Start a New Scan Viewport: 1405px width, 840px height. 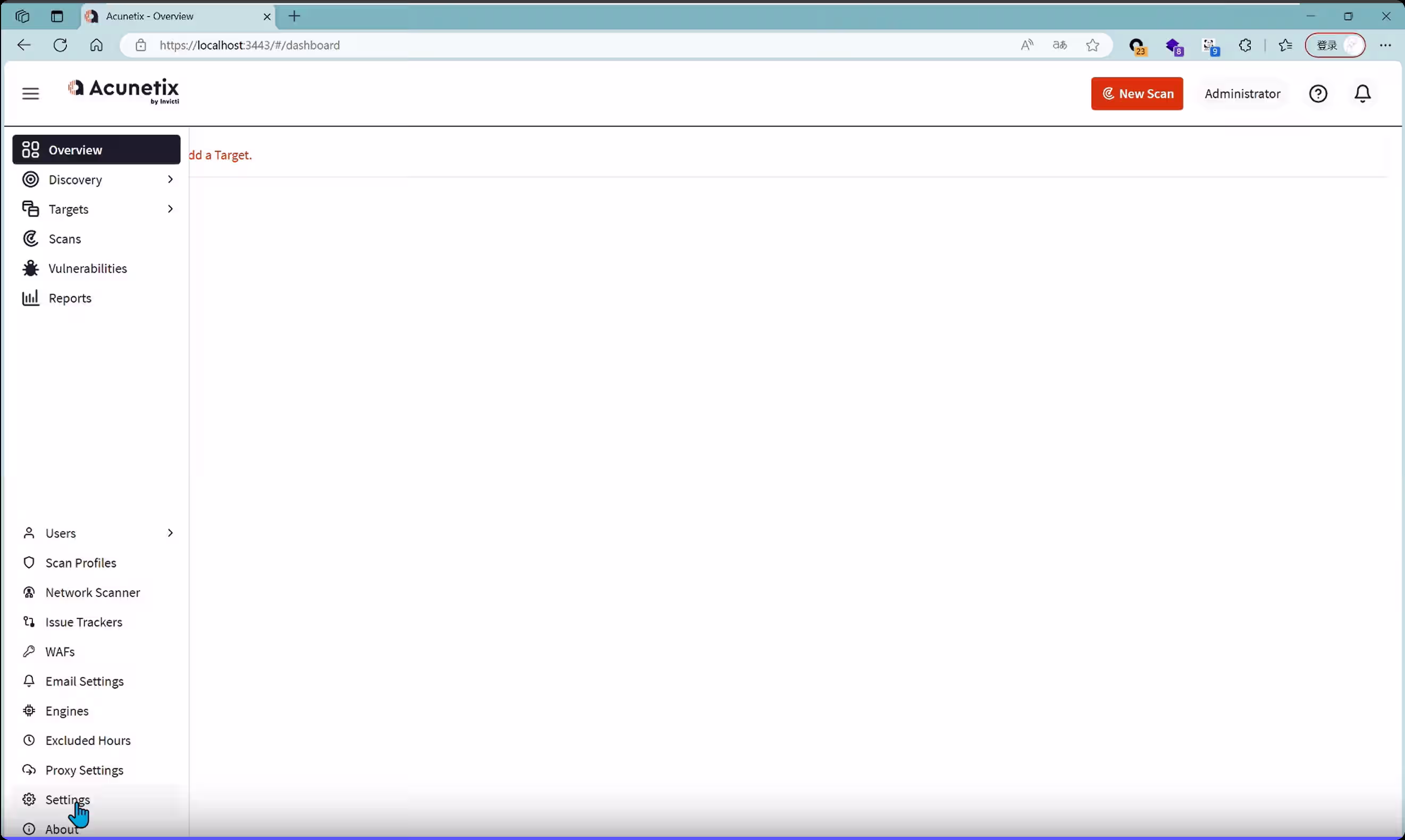click(x=1136, y=94)
